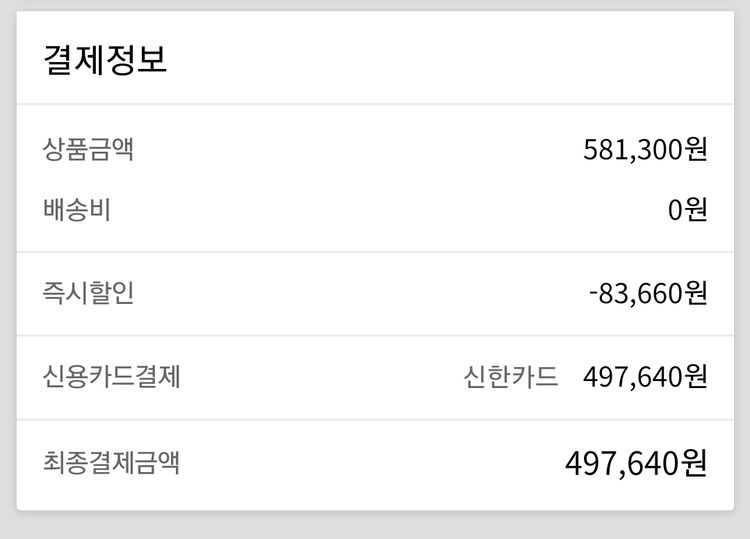Click the -83,660원 discount amount
750x539 pixels.
pos(648,293)
